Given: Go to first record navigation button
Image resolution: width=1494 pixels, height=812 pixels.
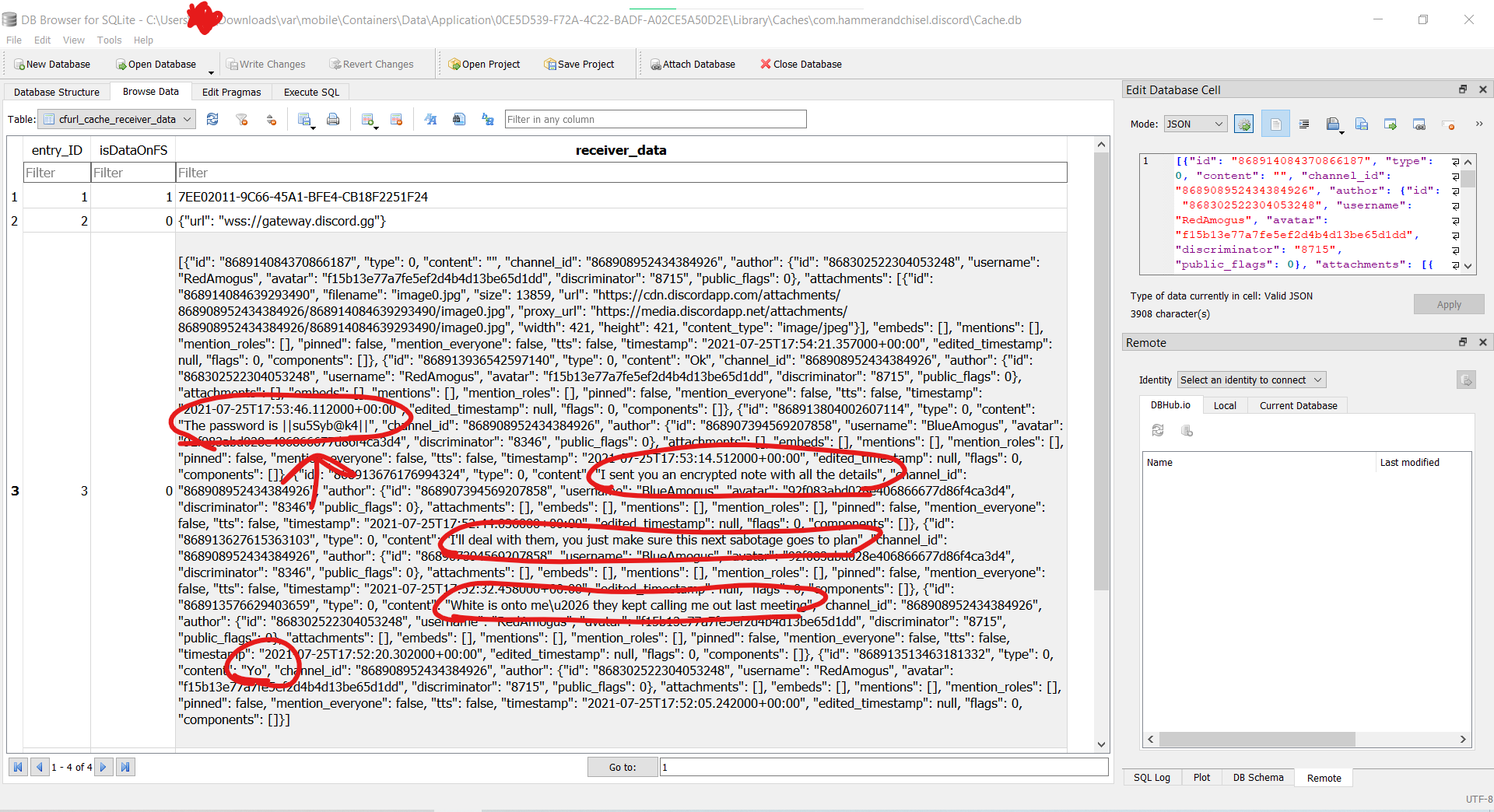Looking at the screenshot, I should (18, 767).
